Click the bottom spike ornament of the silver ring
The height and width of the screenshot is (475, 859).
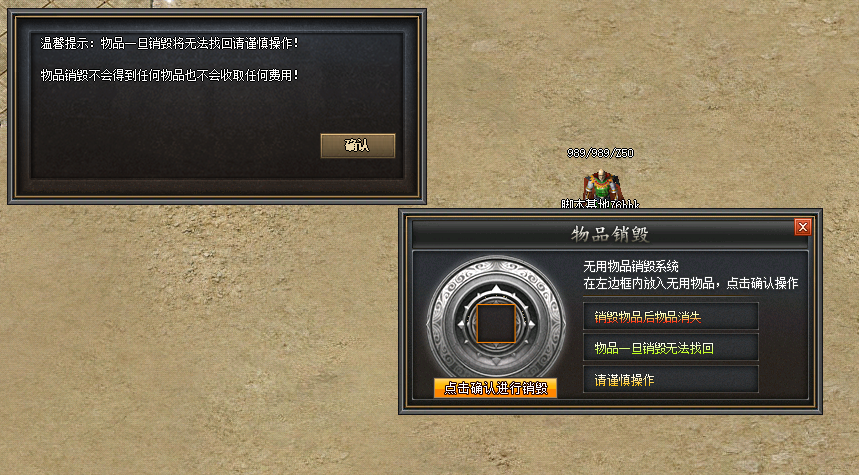pos(496,362)
